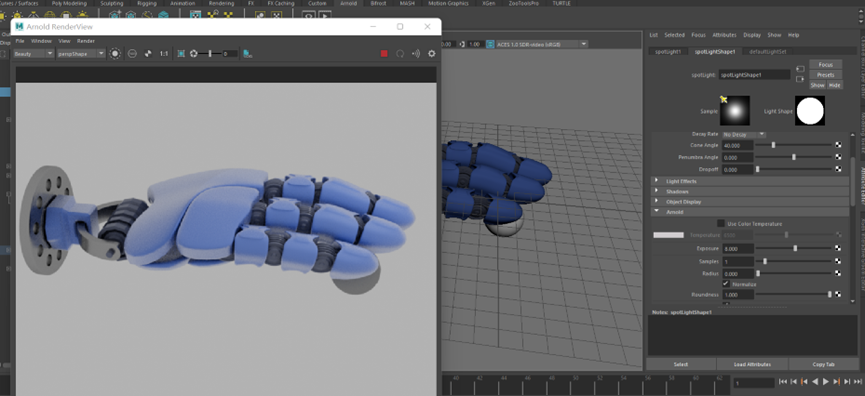
Task: Click the output connection icon beside the spotLight name
Action: [800, 79]
